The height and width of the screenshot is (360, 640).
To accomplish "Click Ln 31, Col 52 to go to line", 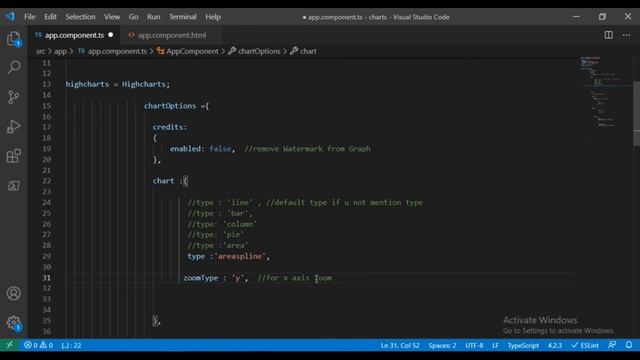I will (x=400, y=345).
